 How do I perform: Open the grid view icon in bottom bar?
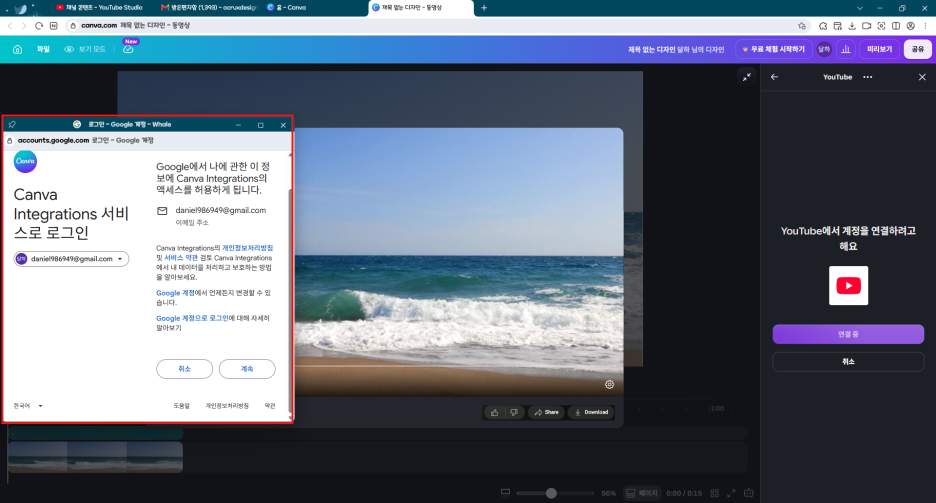coord(715,493)
